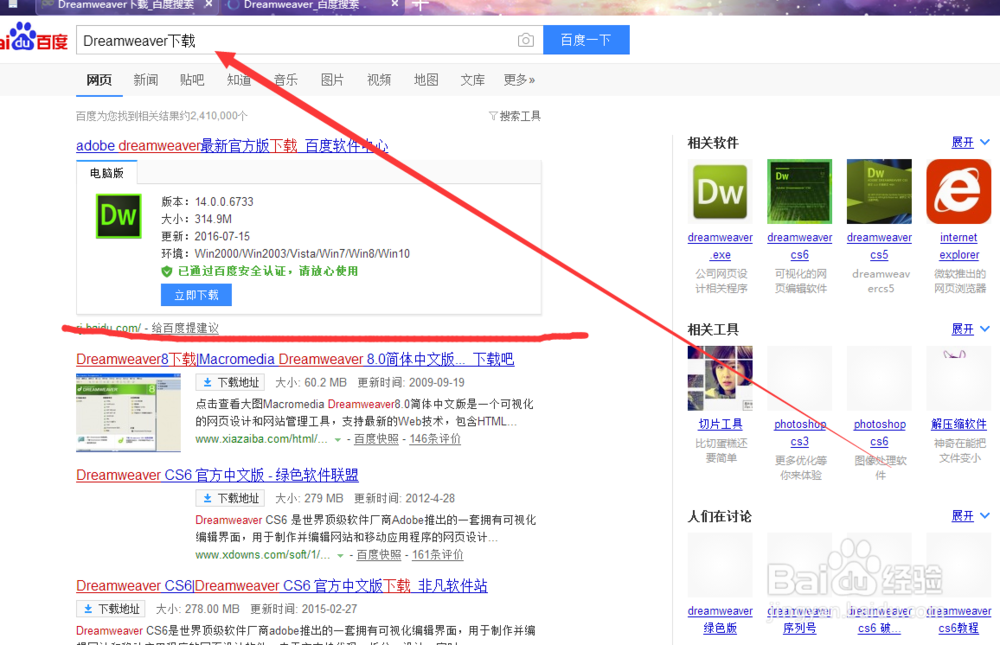Image resolution: width=1000 pixels, height=645 pixels.
Task: Select the 文库 search tab
Action: click(473, 80)
